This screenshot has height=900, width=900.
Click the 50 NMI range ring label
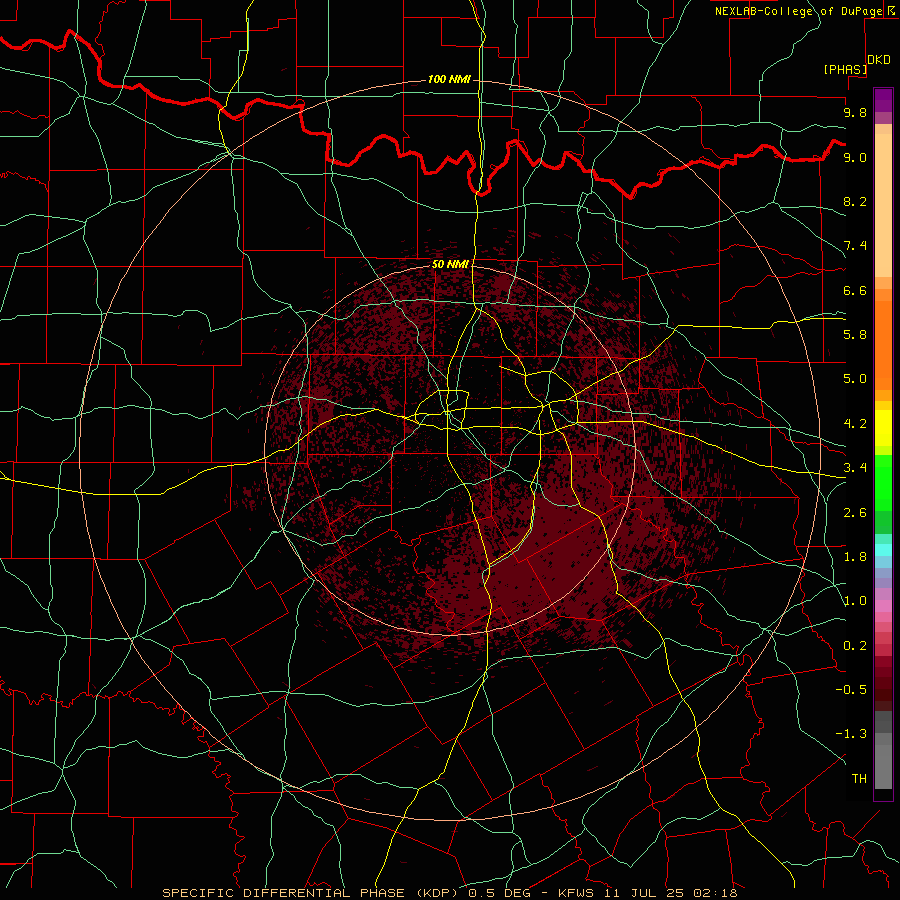451,264
